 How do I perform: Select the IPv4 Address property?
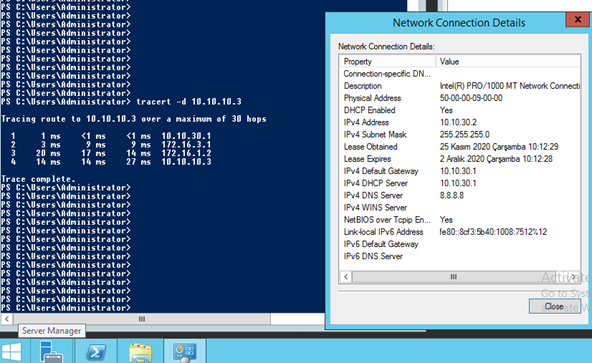[460, 122]
